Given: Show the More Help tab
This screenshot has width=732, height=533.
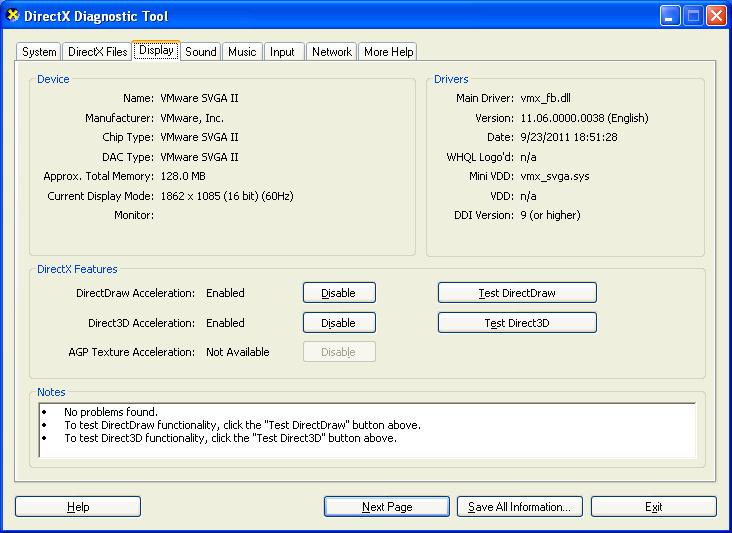Looking at the screenshot, I should coord(388,52).
